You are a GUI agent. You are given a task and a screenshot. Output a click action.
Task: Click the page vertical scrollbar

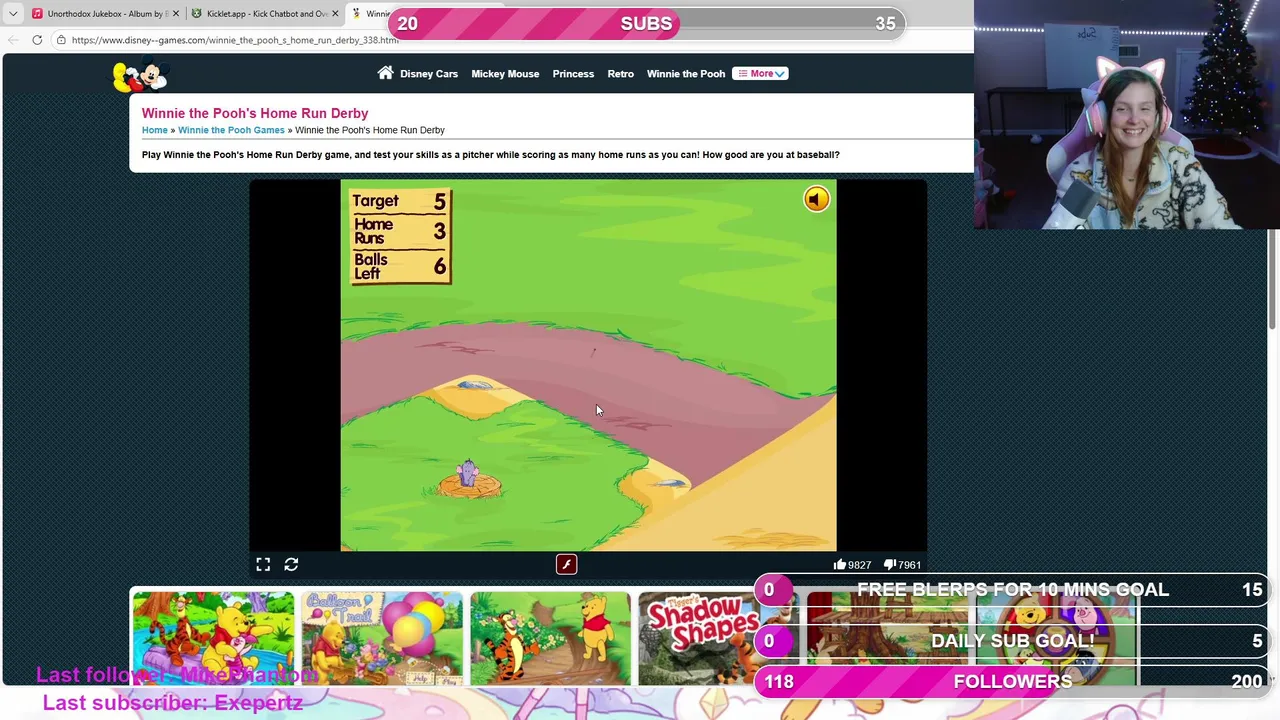coord(1273,280)
